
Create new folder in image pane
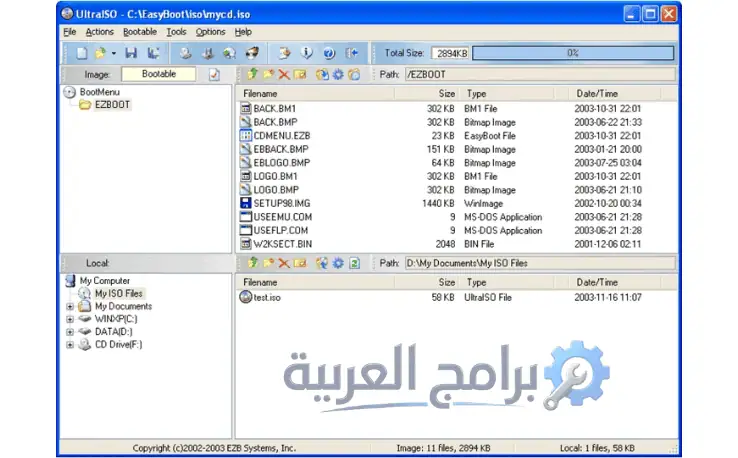[268, 74]
